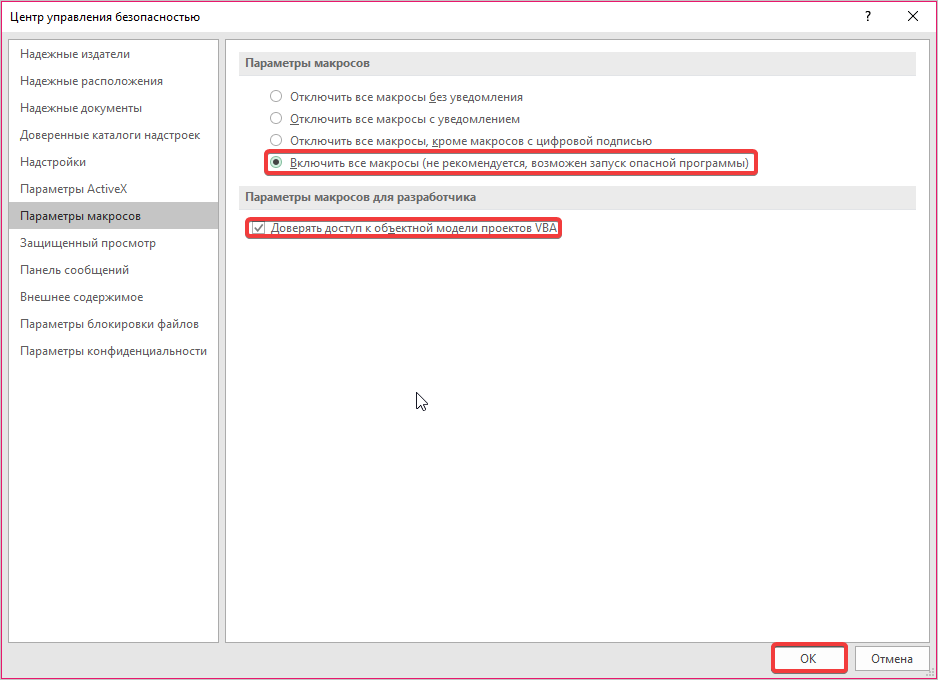Image resolution: width=938 pixels, height=680 pixels.
Task: Open the Надежные расположения section
Action: click(x=91, y=81)
